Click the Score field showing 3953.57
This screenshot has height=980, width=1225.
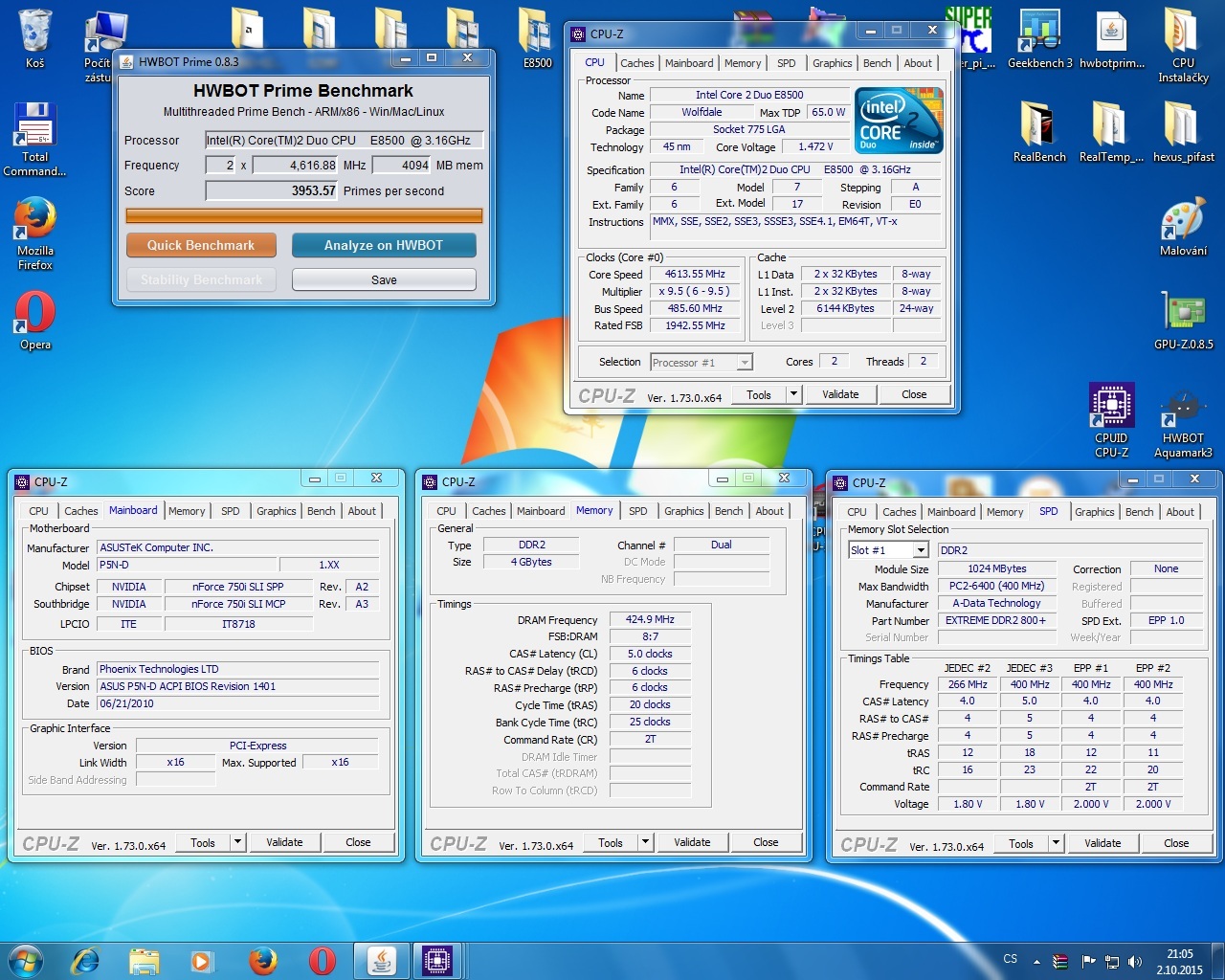pos(273,190)
